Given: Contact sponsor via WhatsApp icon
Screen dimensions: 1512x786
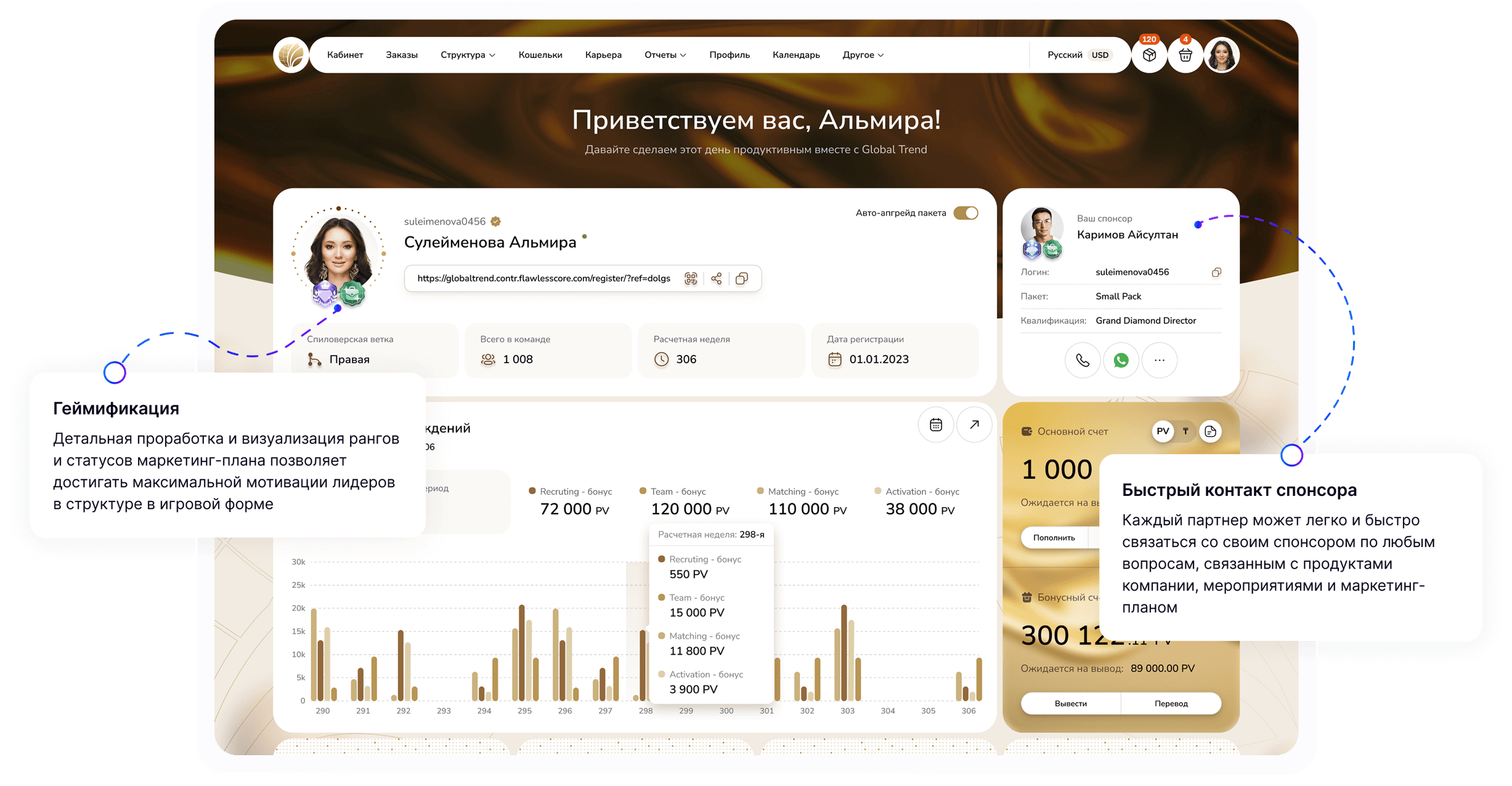Looking at the screenshot, I should click(1121, 360).
